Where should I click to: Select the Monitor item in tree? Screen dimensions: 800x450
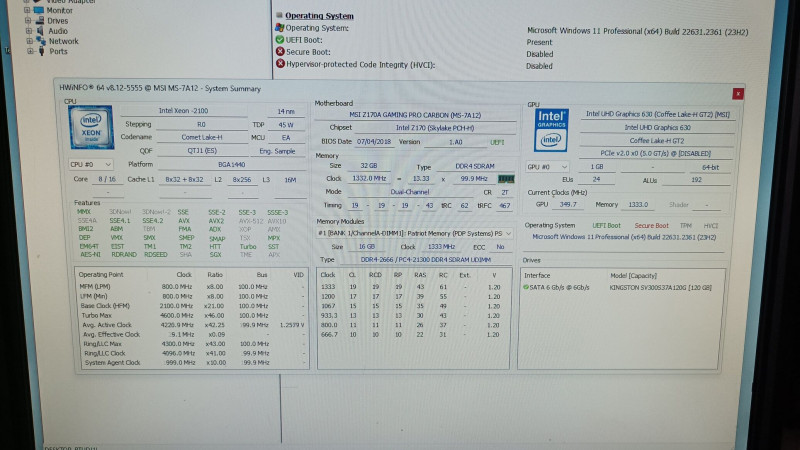59,10
